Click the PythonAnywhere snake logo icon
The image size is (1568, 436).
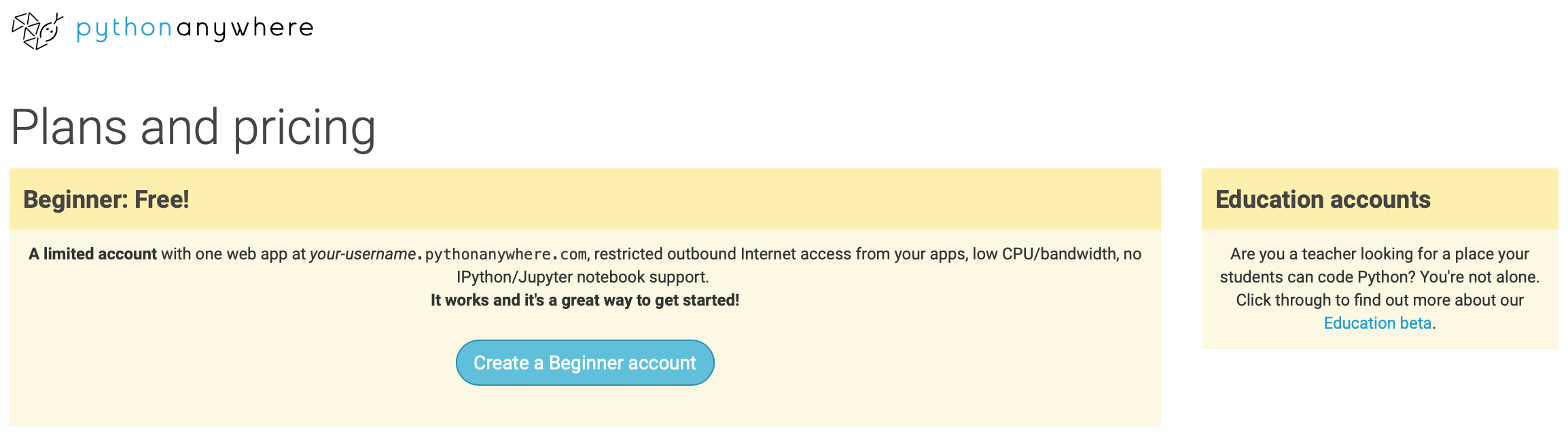pyautogui.click(x=37, y=31)
